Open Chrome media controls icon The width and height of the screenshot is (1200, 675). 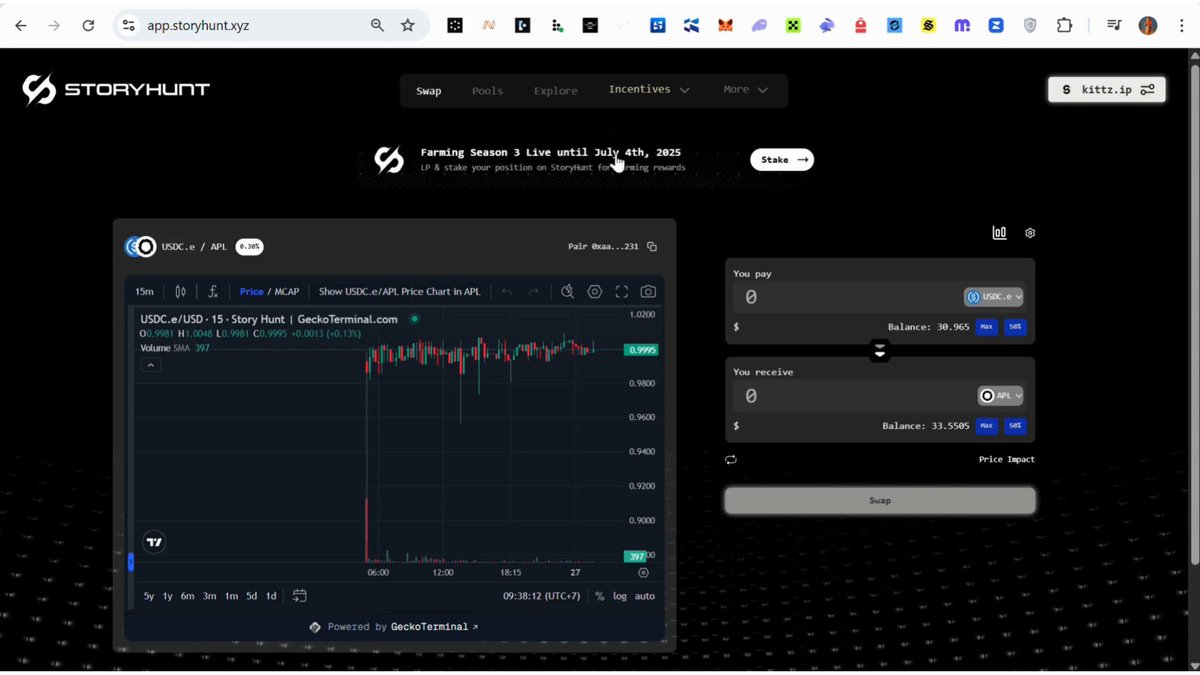[1114, 26]
